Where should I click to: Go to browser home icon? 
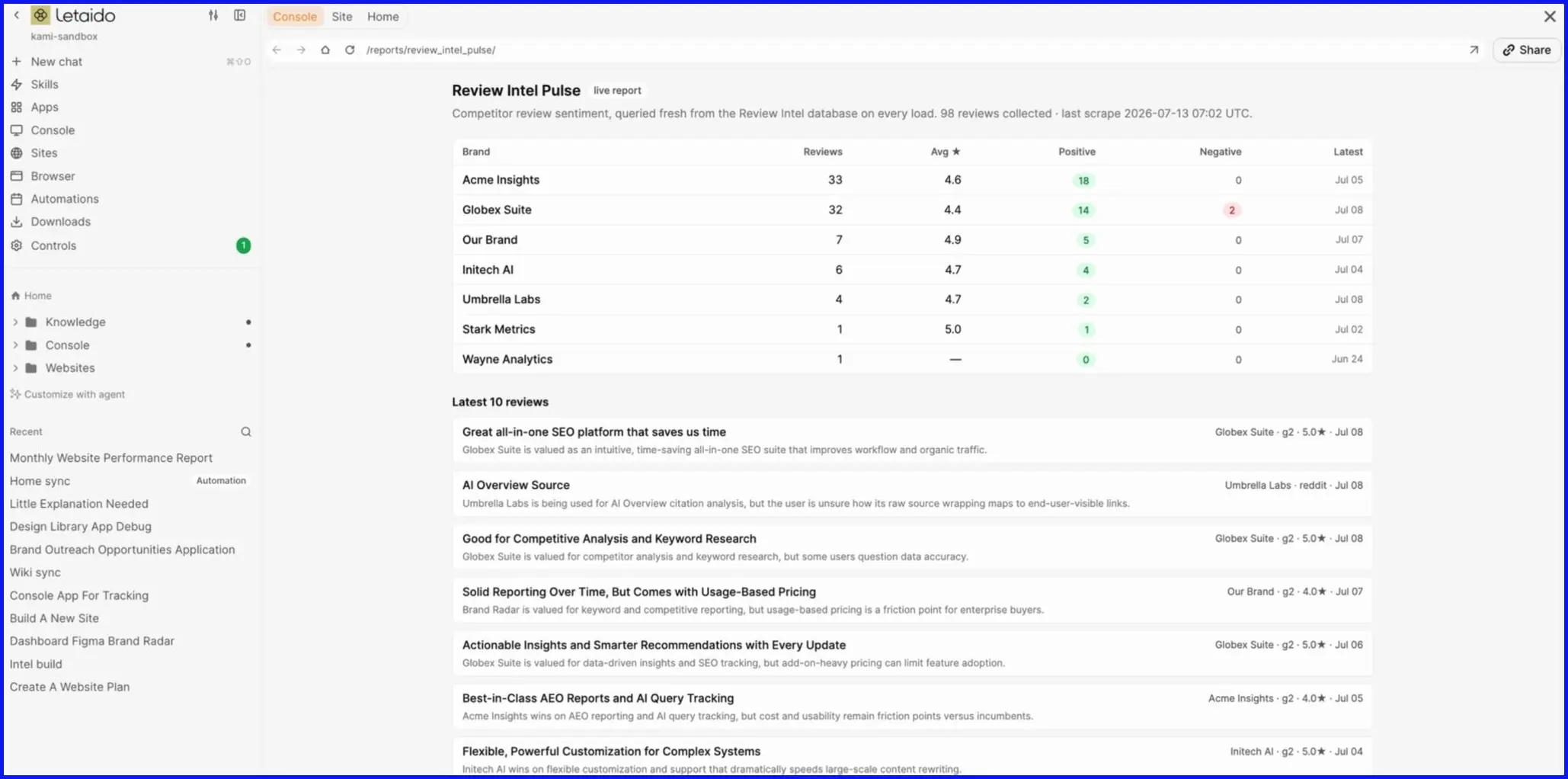325,50
